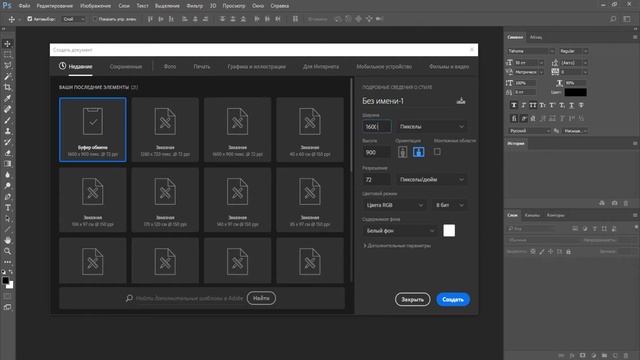Enable the artboards checkbox in the dialog
Viewport: 640px width, 360px height.
point(437,152)
